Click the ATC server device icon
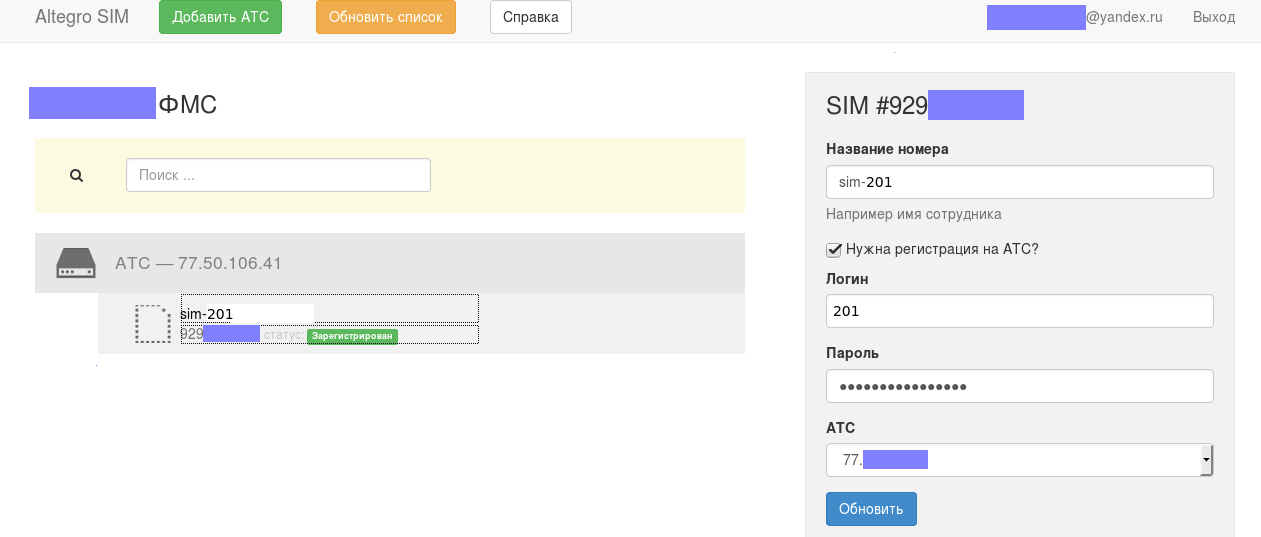 tap(76, 263)
